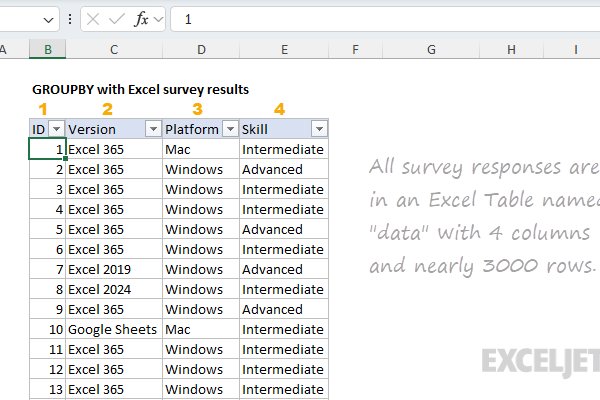Screen dimensions: 600x400
Task: Select the ID cell containing 13
Action: (47, 389)
